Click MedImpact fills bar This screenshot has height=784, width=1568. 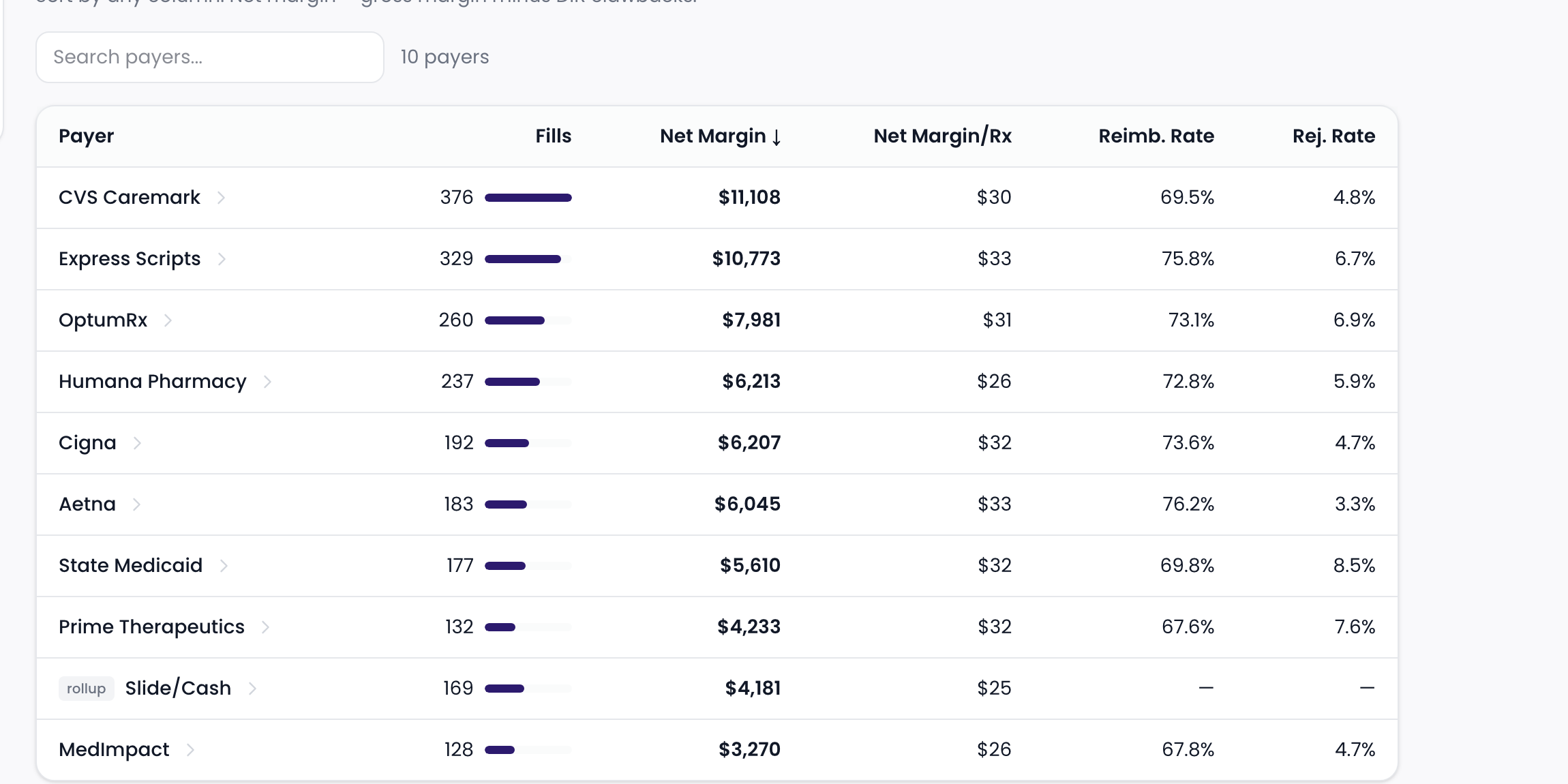pyautogui.click(x=528, y=750)
